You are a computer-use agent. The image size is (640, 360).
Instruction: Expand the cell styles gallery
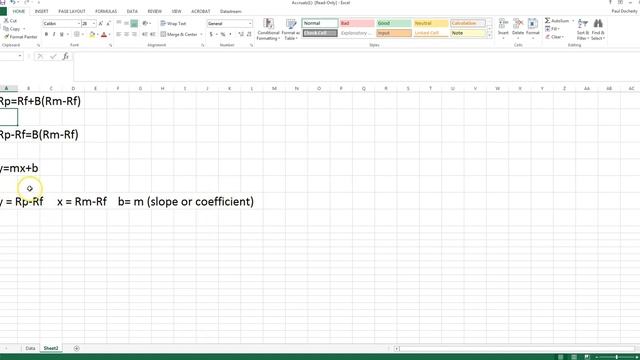[489, 36]
